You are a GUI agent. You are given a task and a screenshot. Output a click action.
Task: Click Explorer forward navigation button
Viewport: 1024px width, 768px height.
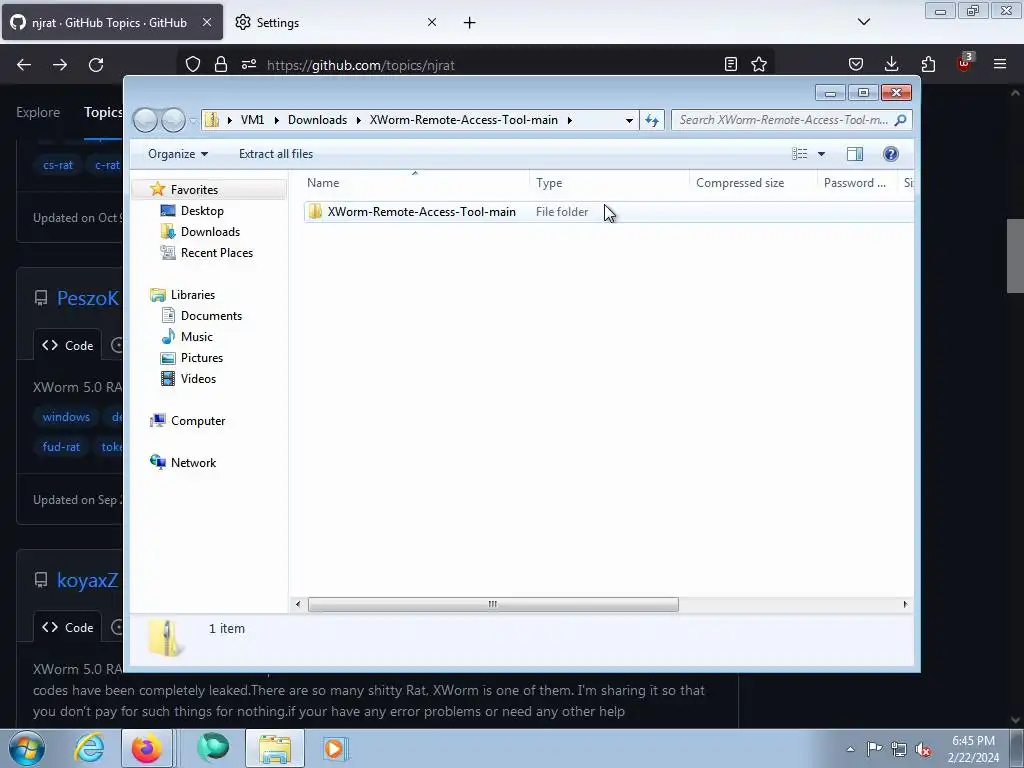pos(173,120)
